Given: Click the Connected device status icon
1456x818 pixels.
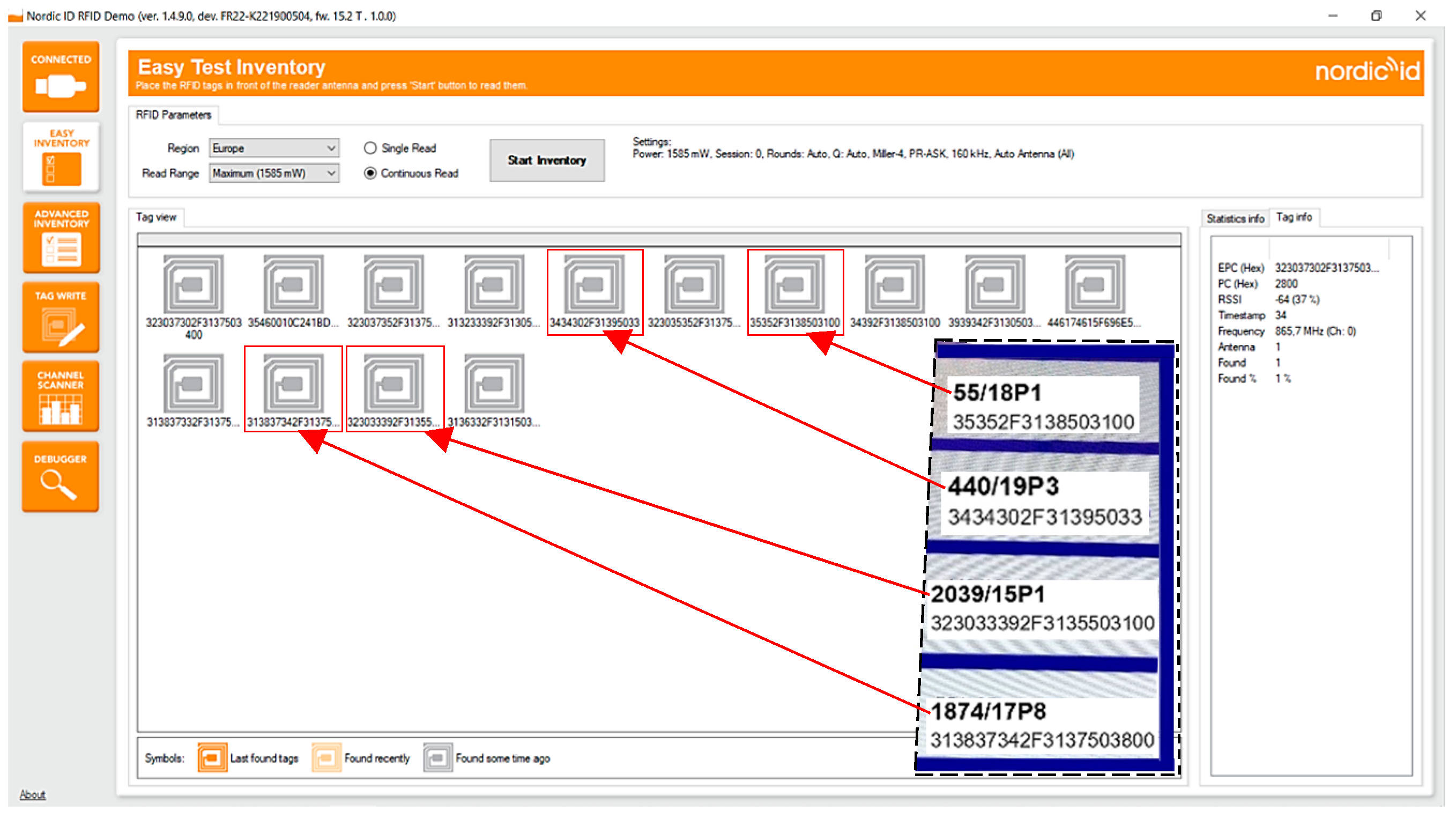Looking at the screenshot, I should coord(61,77).
